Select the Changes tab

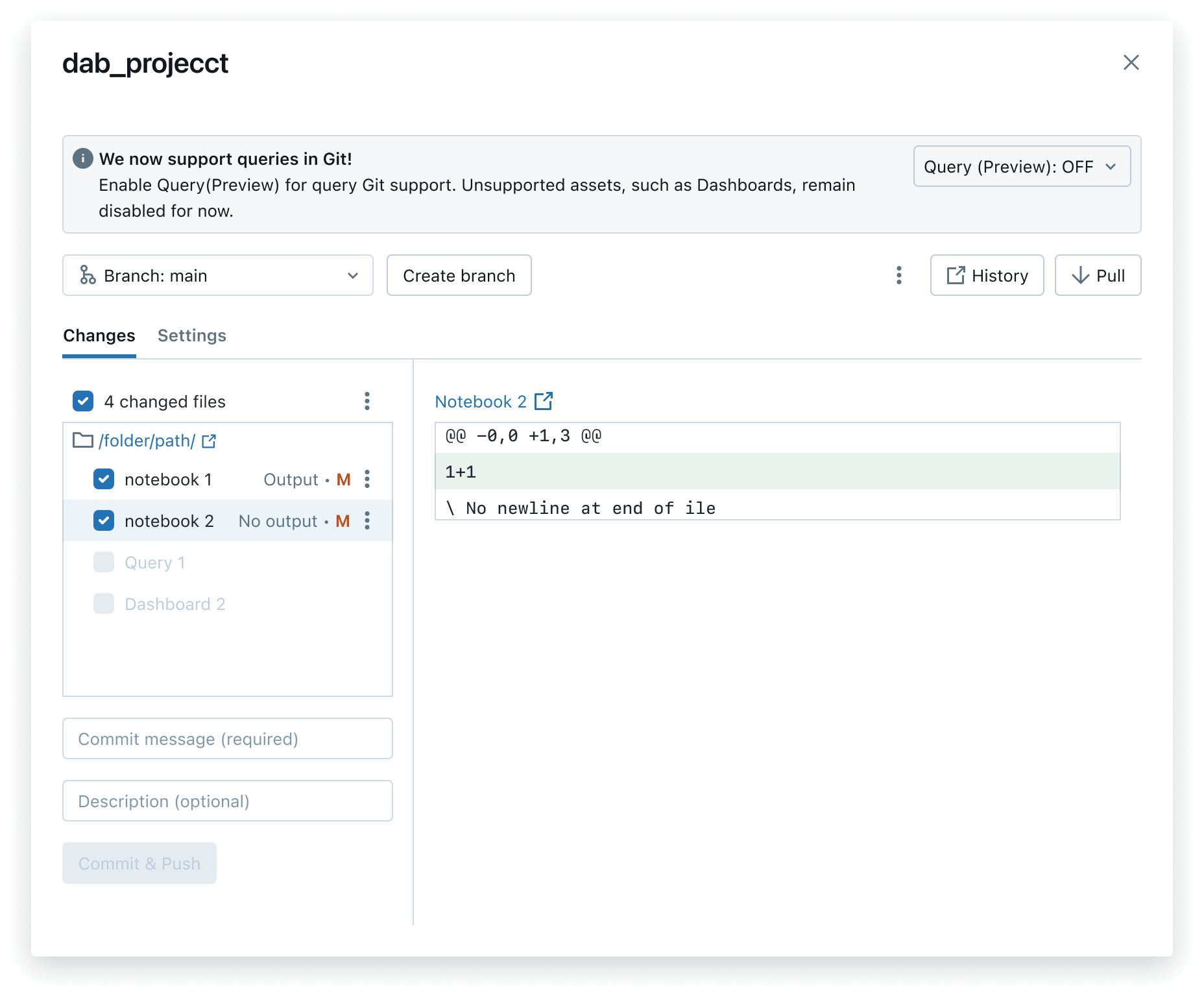click(99, 335)
